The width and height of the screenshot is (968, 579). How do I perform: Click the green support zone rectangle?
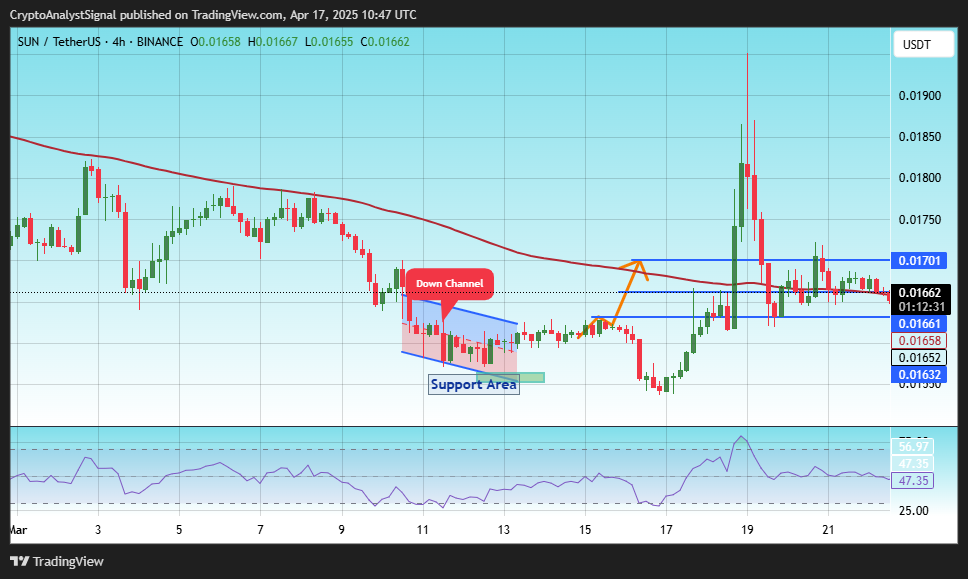(511, 377)
